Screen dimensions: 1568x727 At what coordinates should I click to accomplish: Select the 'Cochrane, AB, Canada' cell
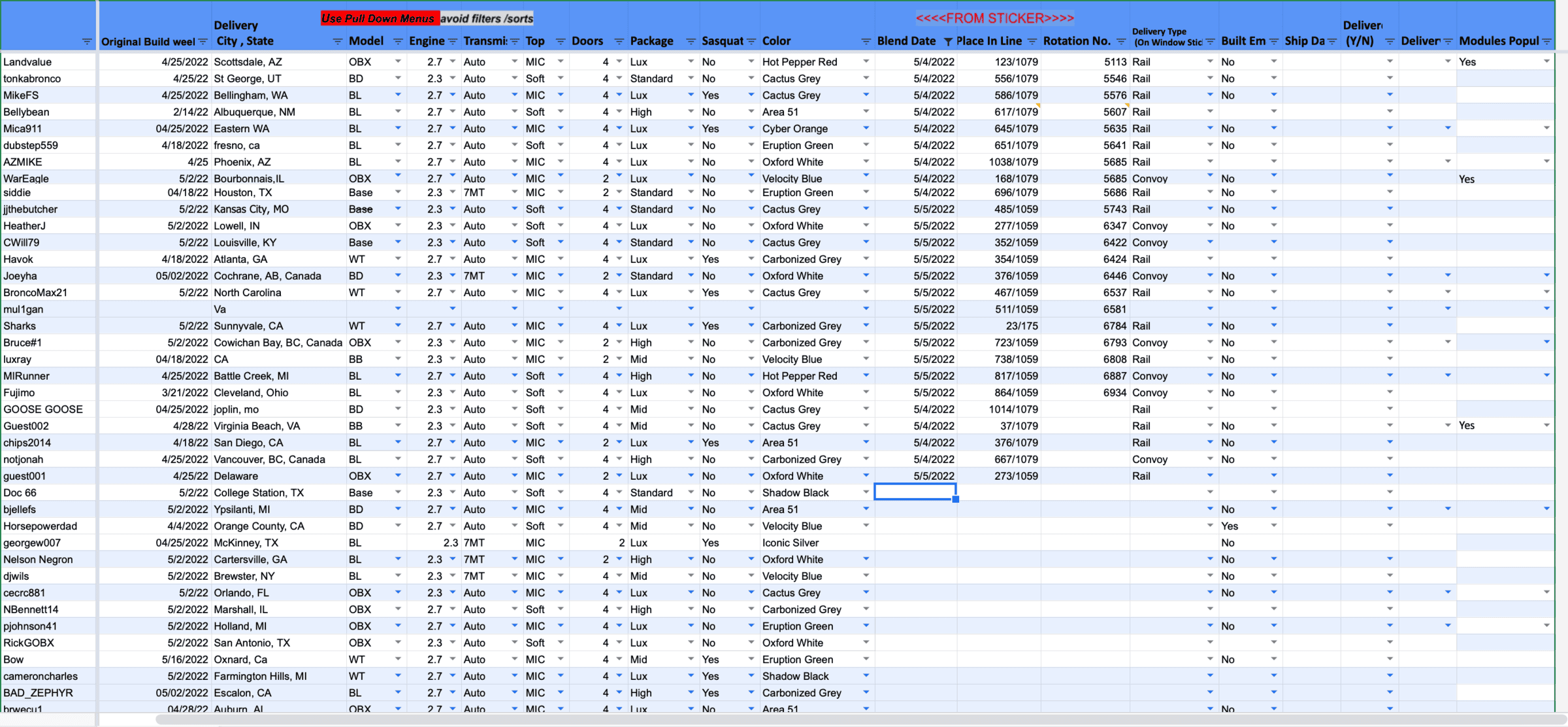pos(279,276)
